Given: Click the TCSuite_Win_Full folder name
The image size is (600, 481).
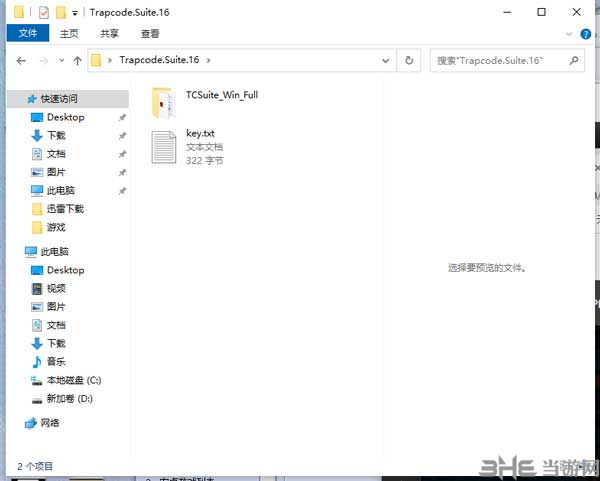Looking at the screenshot, I should [222, 95].
